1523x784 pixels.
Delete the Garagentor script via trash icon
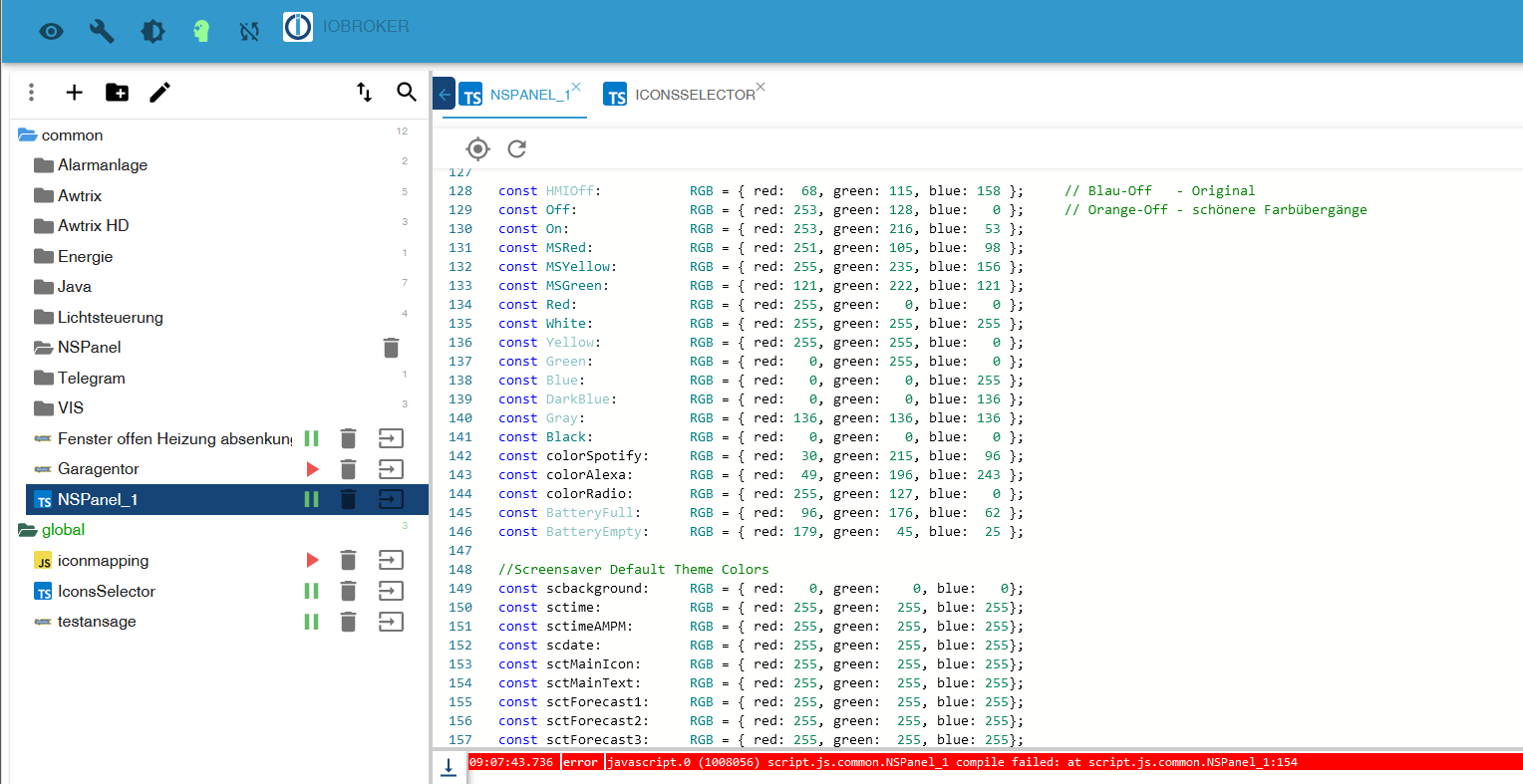(x=348, y=469)
